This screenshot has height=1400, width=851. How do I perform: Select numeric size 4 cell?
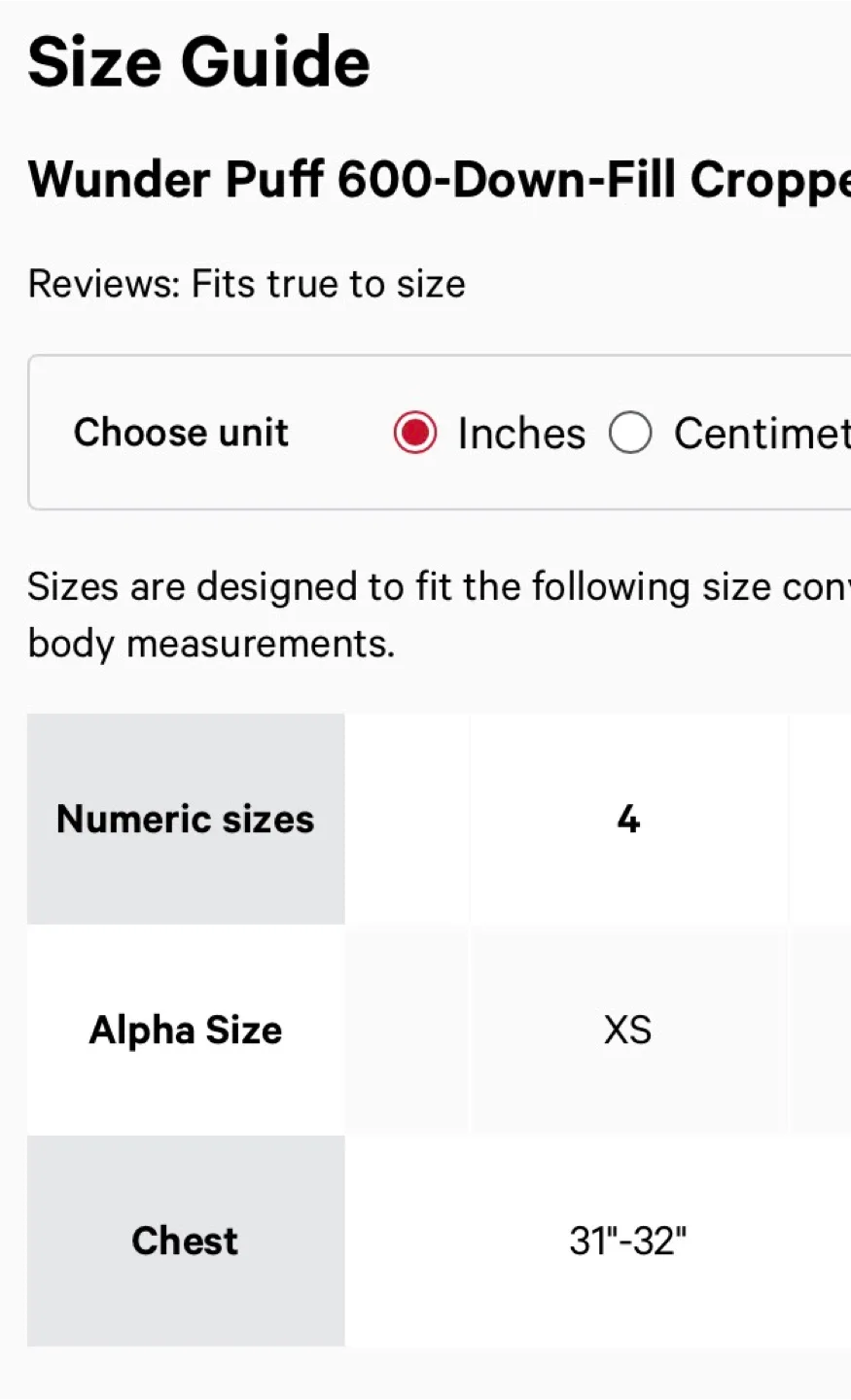628,819
